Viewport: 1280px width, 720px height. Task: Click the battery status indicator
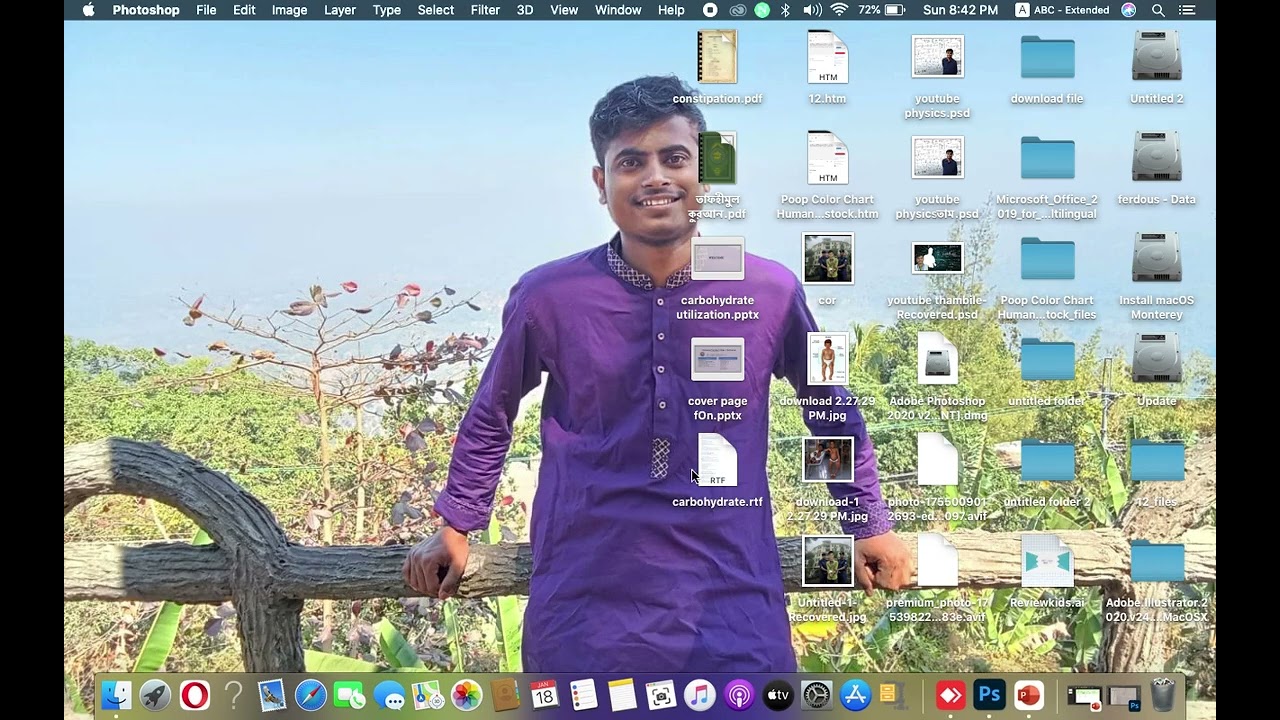click(882, 10)
